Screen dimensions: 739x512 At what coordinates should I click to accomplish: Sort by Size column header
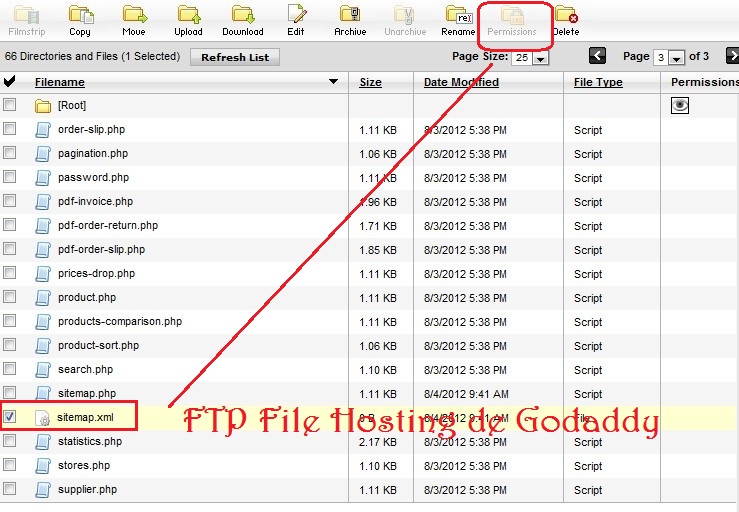click(x=370, y=83)
